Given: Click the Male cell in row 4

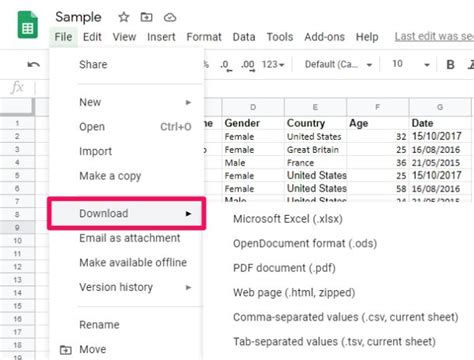Looking at the screenshot, I should [x=253, y=163].
